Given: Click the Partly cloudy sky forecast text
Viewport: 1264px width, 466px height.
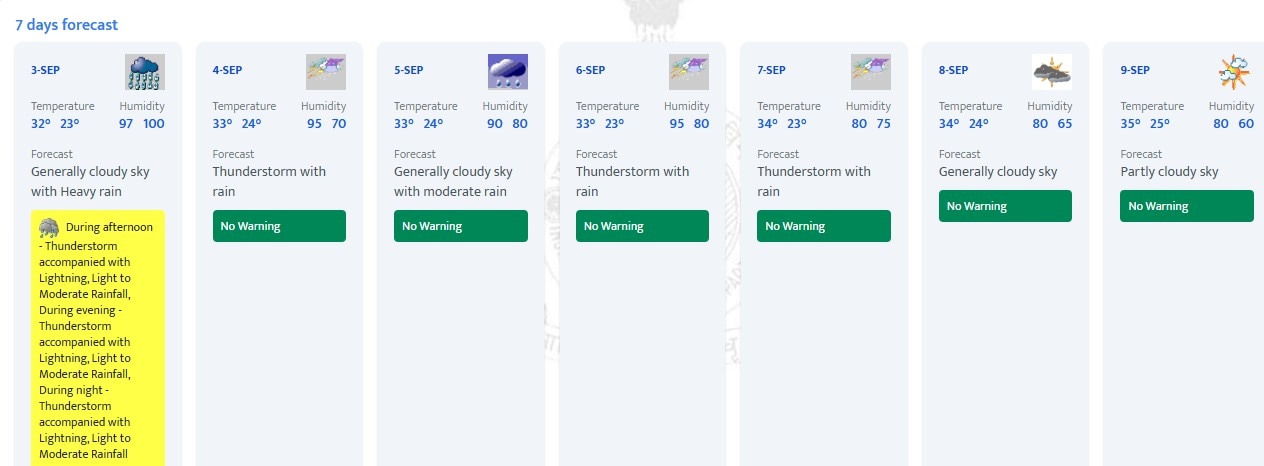Looking at the screenshot, I should (1170, 172).
